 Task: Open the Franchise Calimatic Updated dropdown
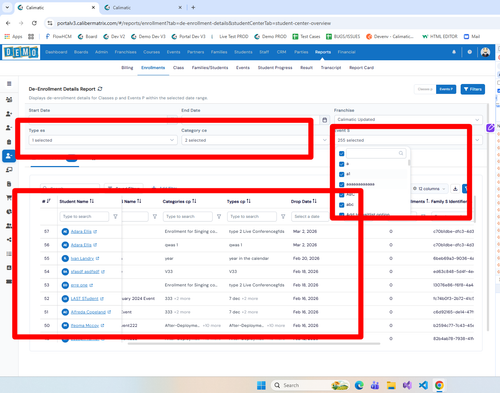pyautogui.click(x=408, y=120)
